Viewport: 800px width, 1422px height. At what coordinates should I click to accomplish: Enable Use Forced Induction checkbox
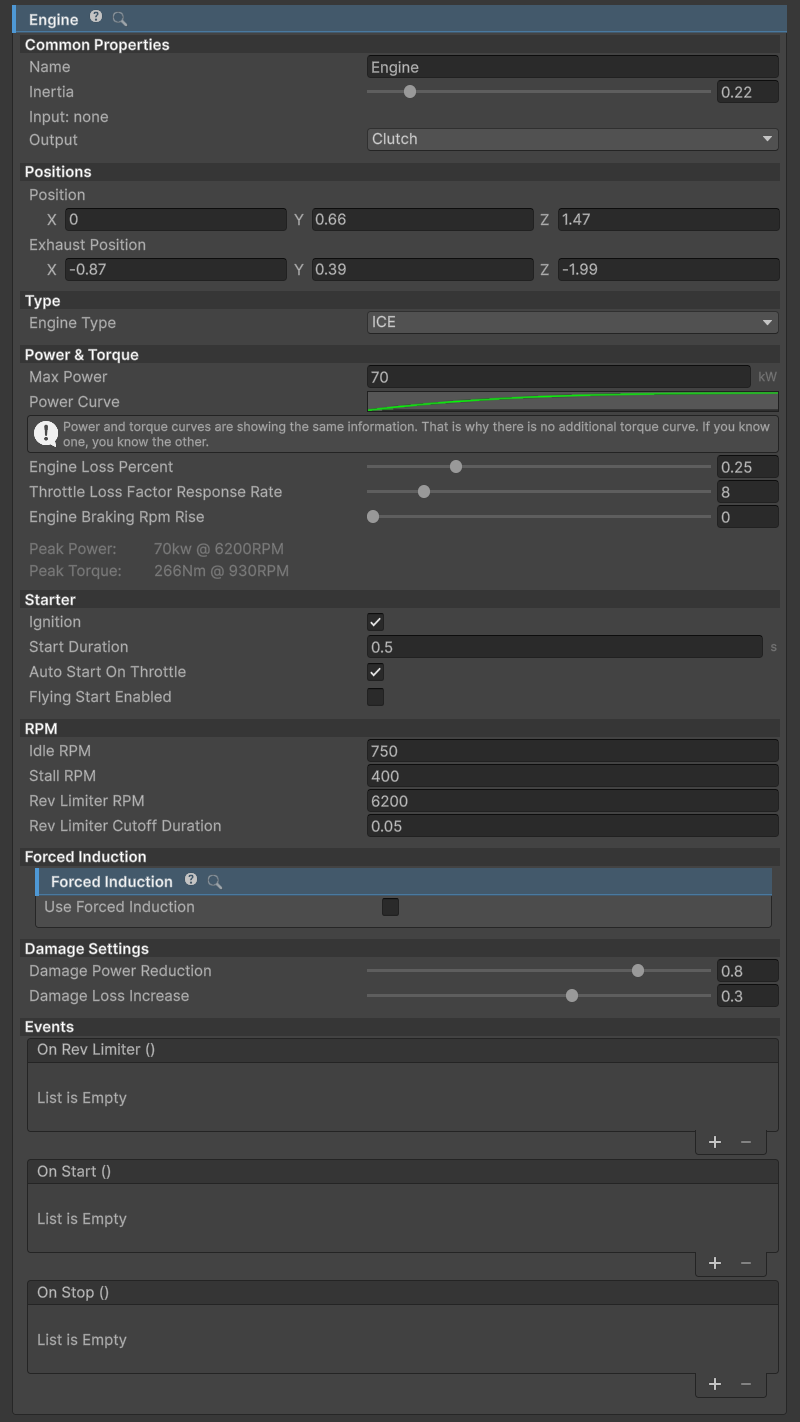pyautogui.click(x=391, y=907)
